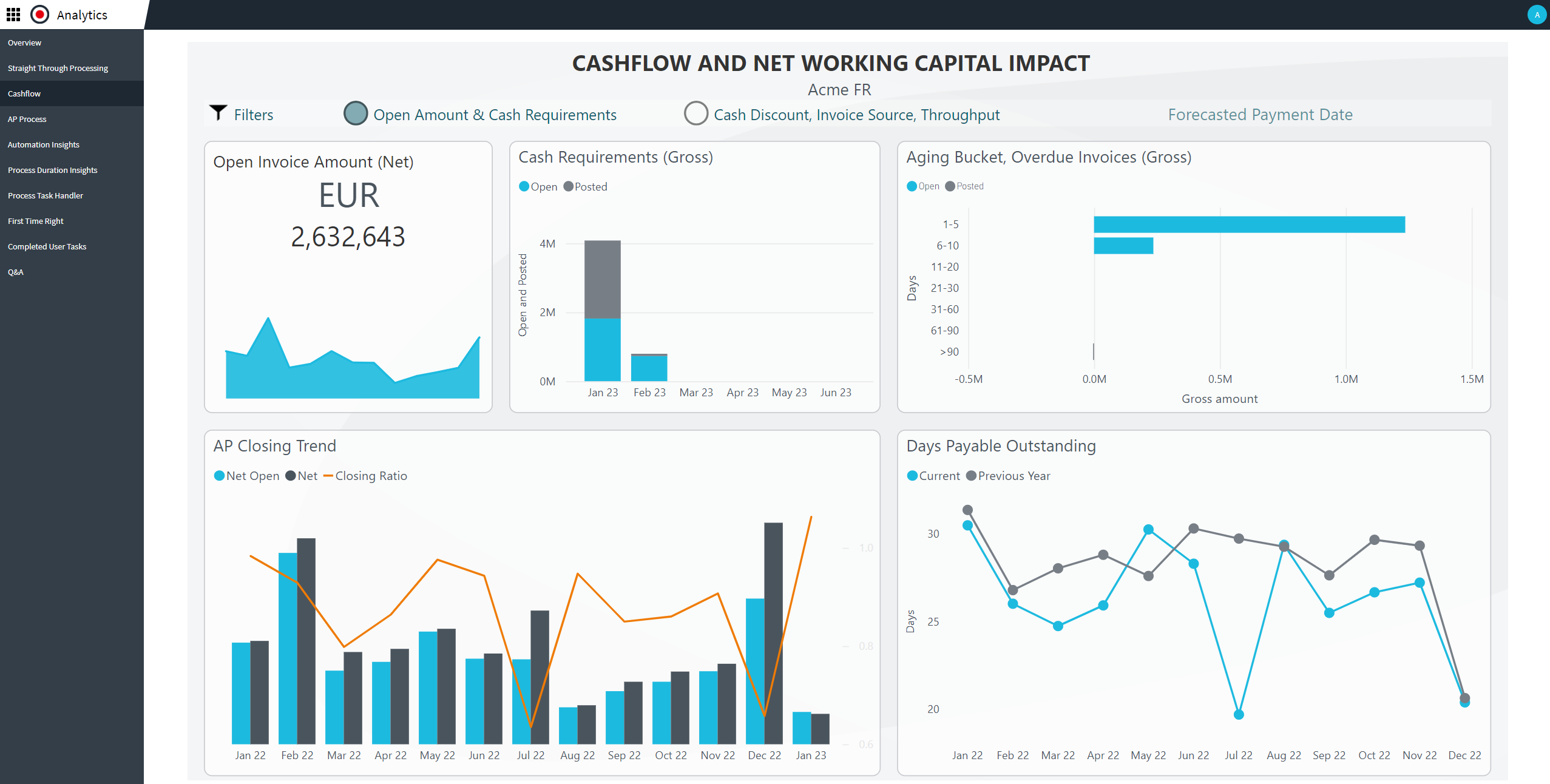The width and height of the screenshot is (1550, 784).
Task: Open the app launcher grid icon
Action: pyautogui.click(x=13, y=15)
